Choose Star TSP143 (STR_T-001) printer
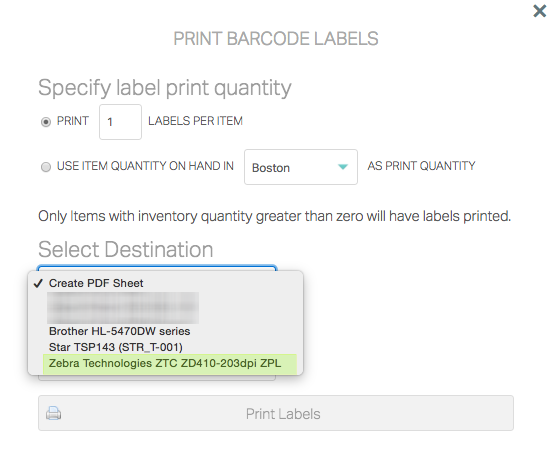Image resolution: width=552 pixels, height=469 pixels. (116, 347)
